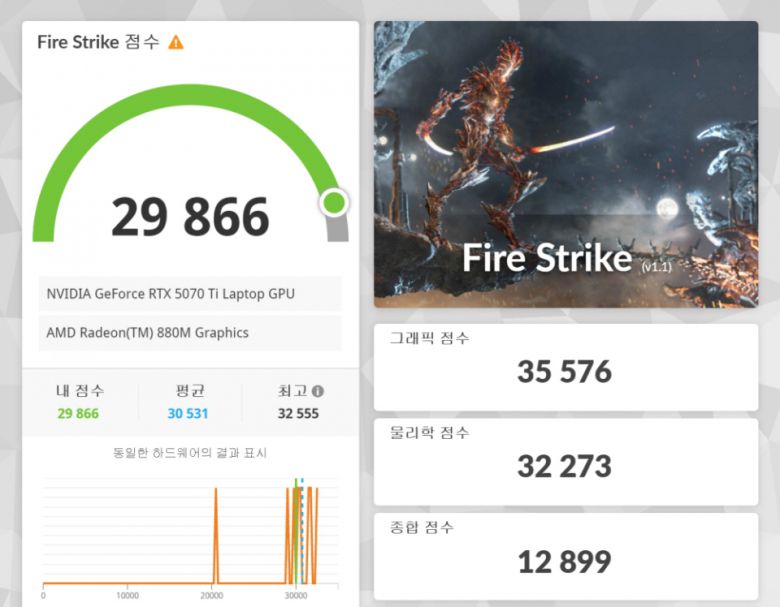
Task: Click the Fire Strike (v1.1) title text
Action: coord(567,259)
